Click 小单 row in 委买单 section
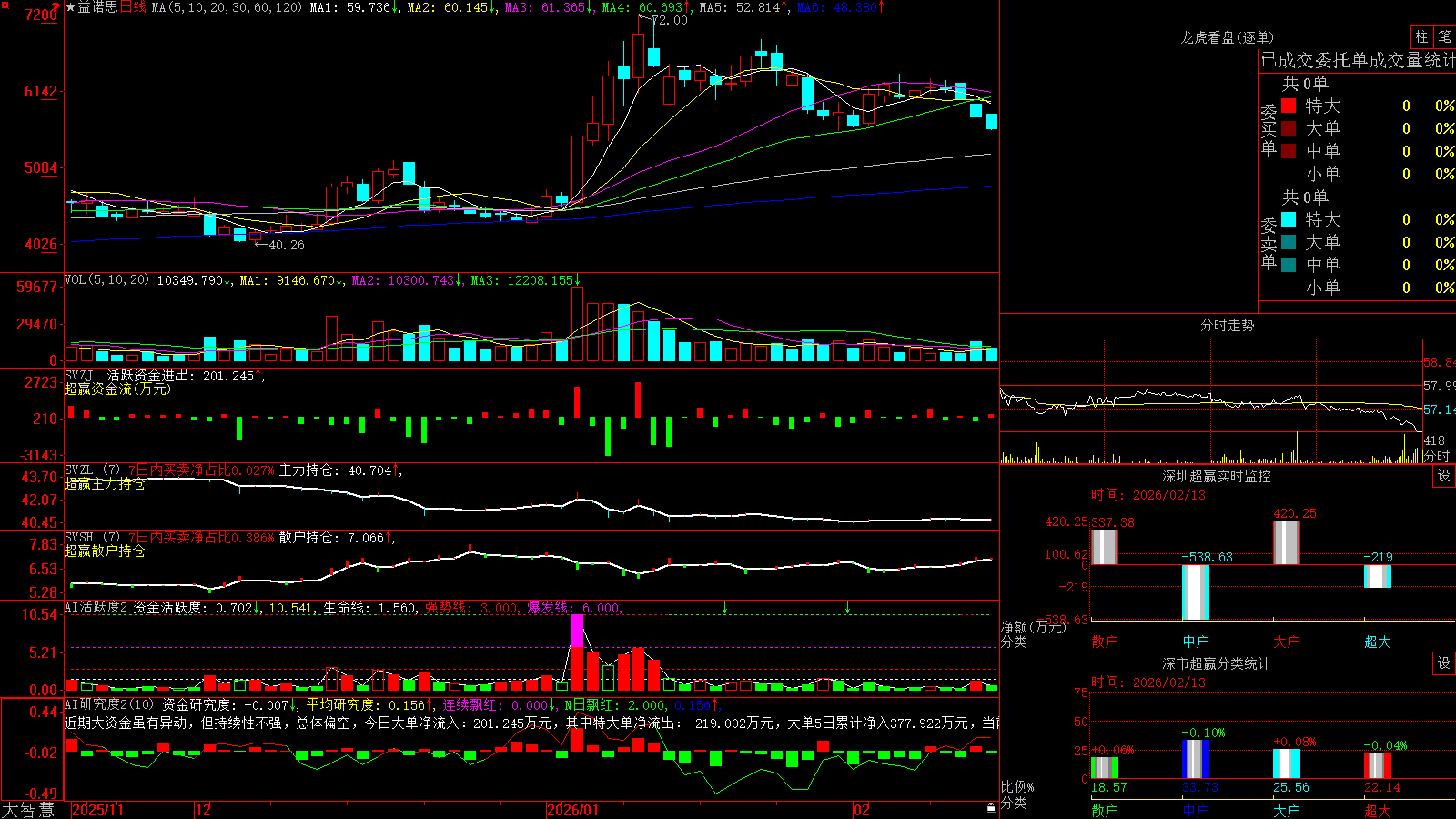The width and height of the screenshot is (1456, 819). pos(1368,174)
